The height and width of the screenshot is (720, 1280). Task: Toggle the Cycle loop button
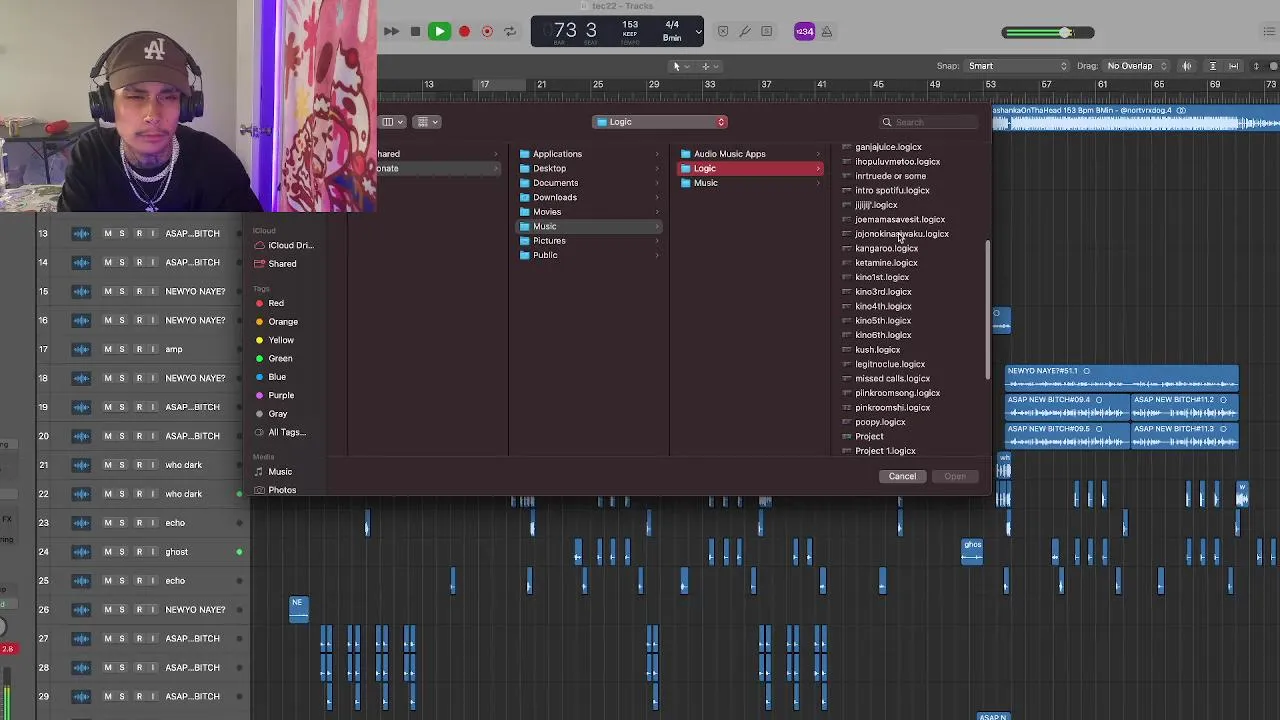(x=510, y=31)
